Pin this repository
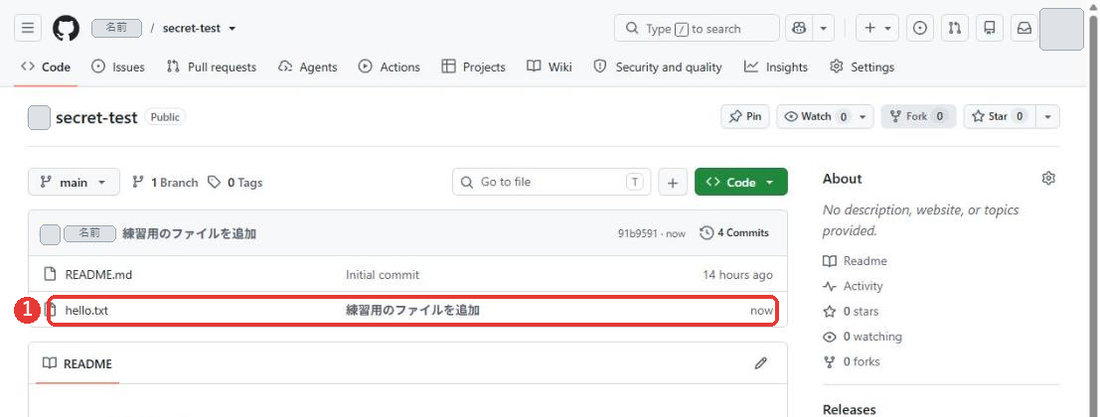 tap(745, 117)
